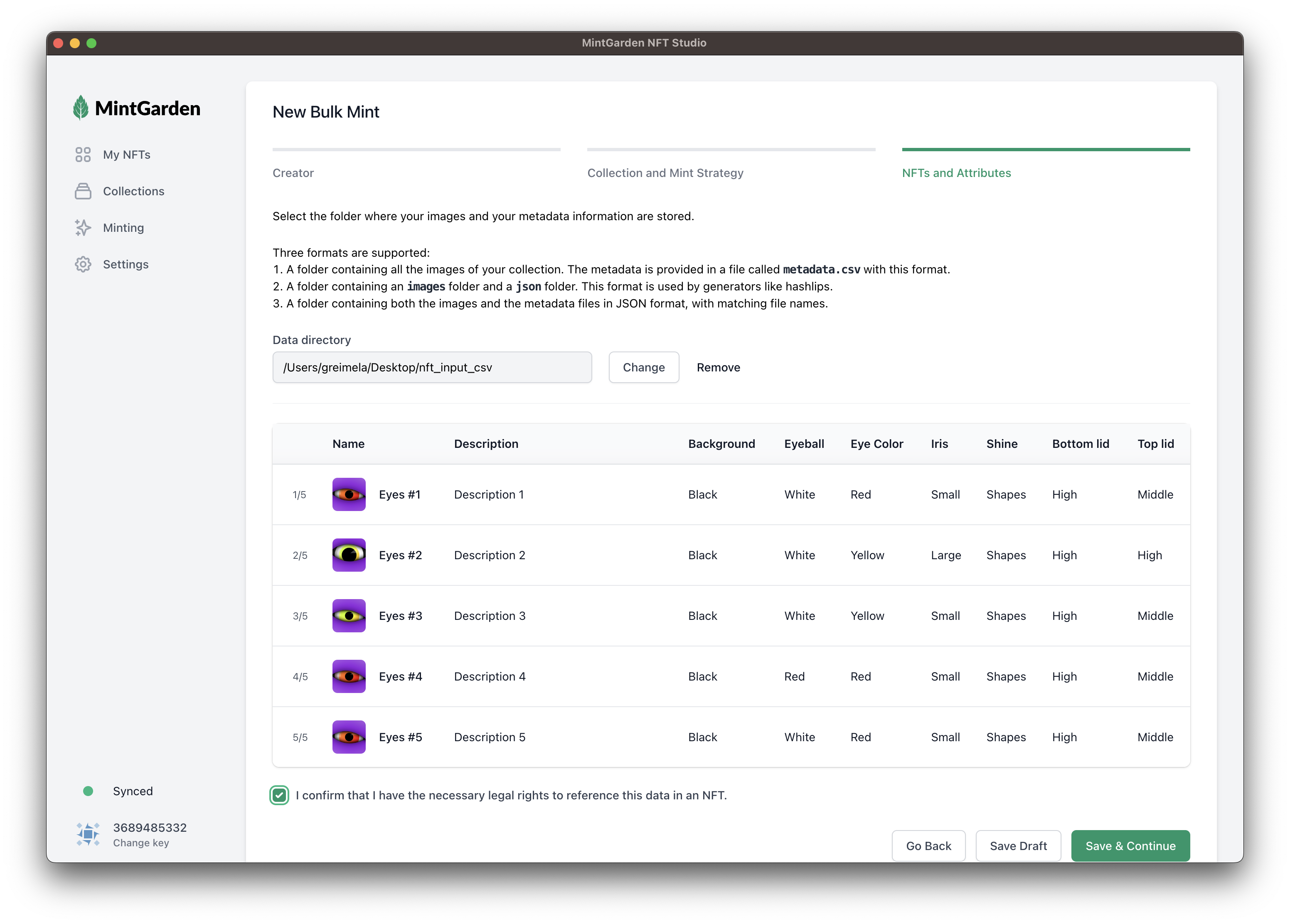Select the Minting sparkle icon
The image size is (1290, 924).
point(83,227)
